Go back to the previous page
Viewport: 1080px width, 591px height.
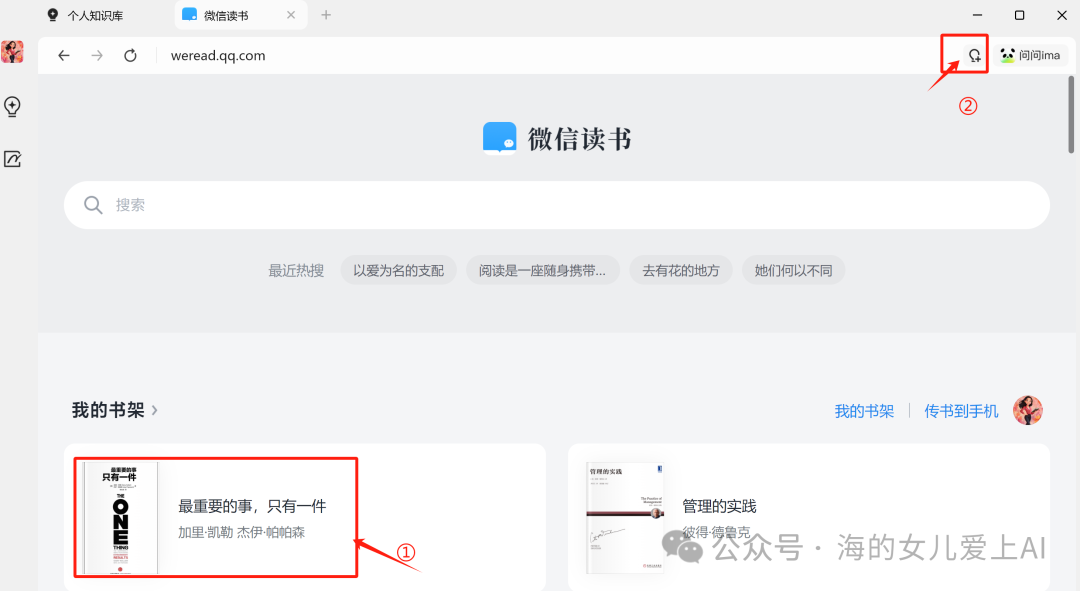tap(63, 55)
